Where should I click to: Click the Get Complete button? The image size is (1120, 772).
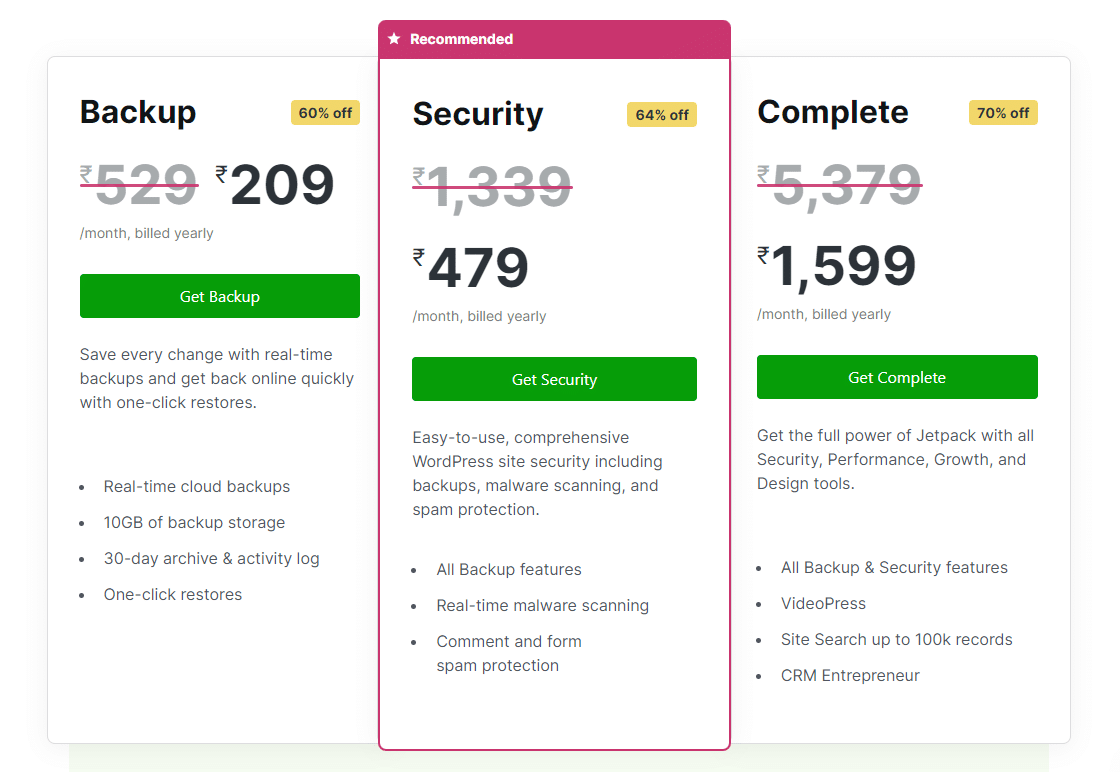897,377
